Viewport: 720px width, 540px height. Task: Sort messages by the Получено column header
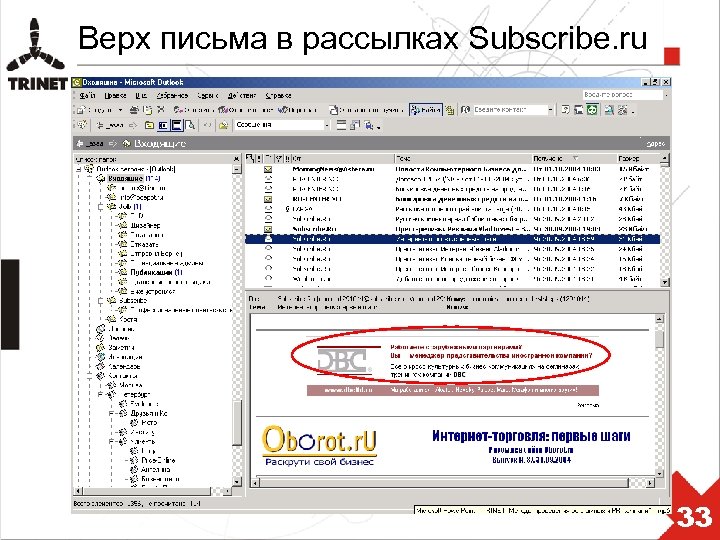574,159
